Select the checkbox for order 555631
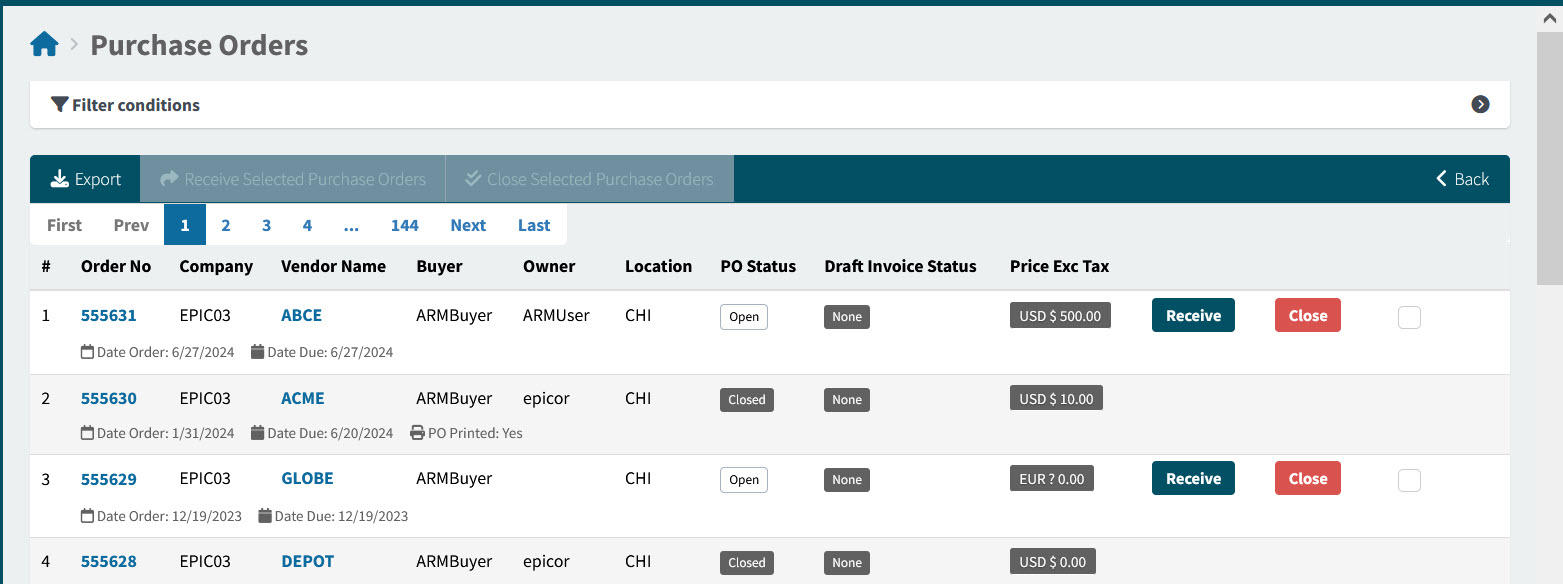 [x=1409, y=318]
